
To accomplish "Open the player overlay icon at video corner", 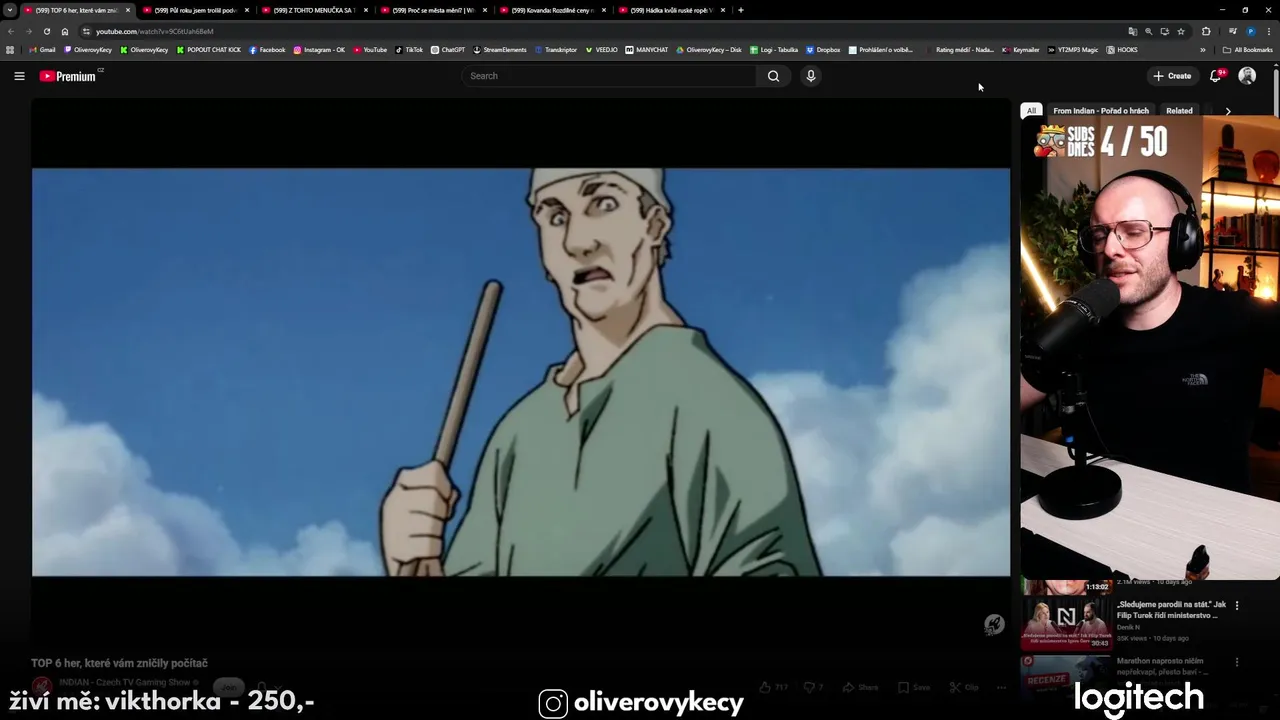I will tap(993, 625).
